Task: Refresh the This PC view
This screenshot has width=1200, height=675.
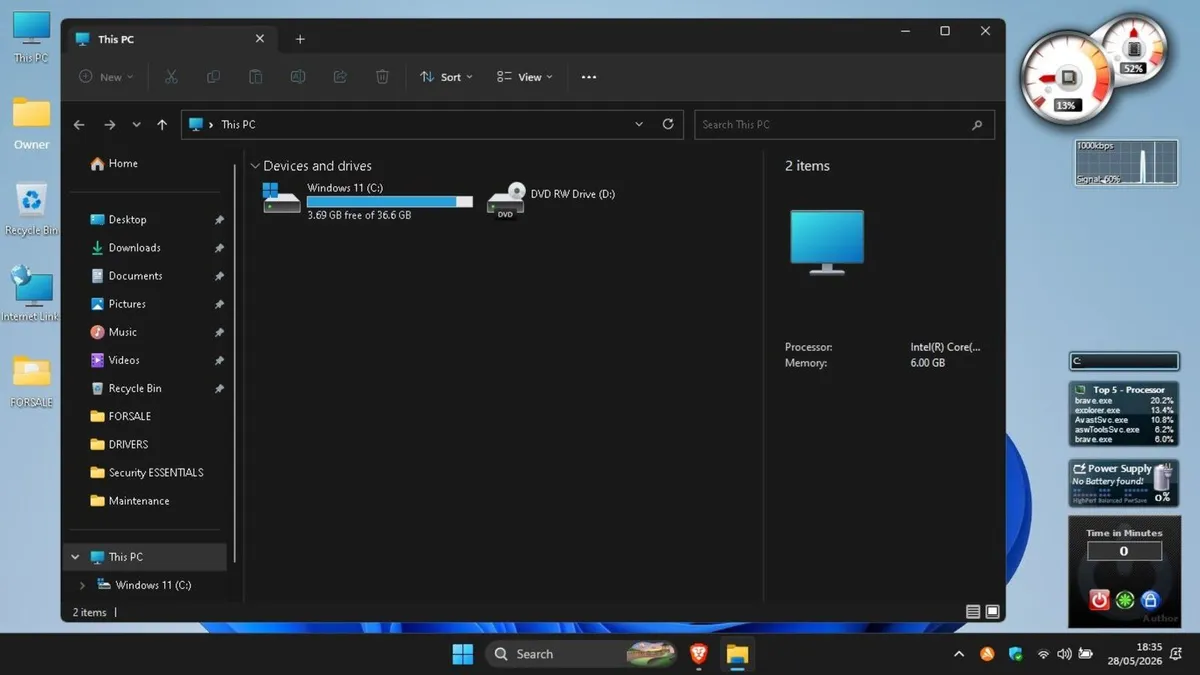Action: tap(668, 124)
